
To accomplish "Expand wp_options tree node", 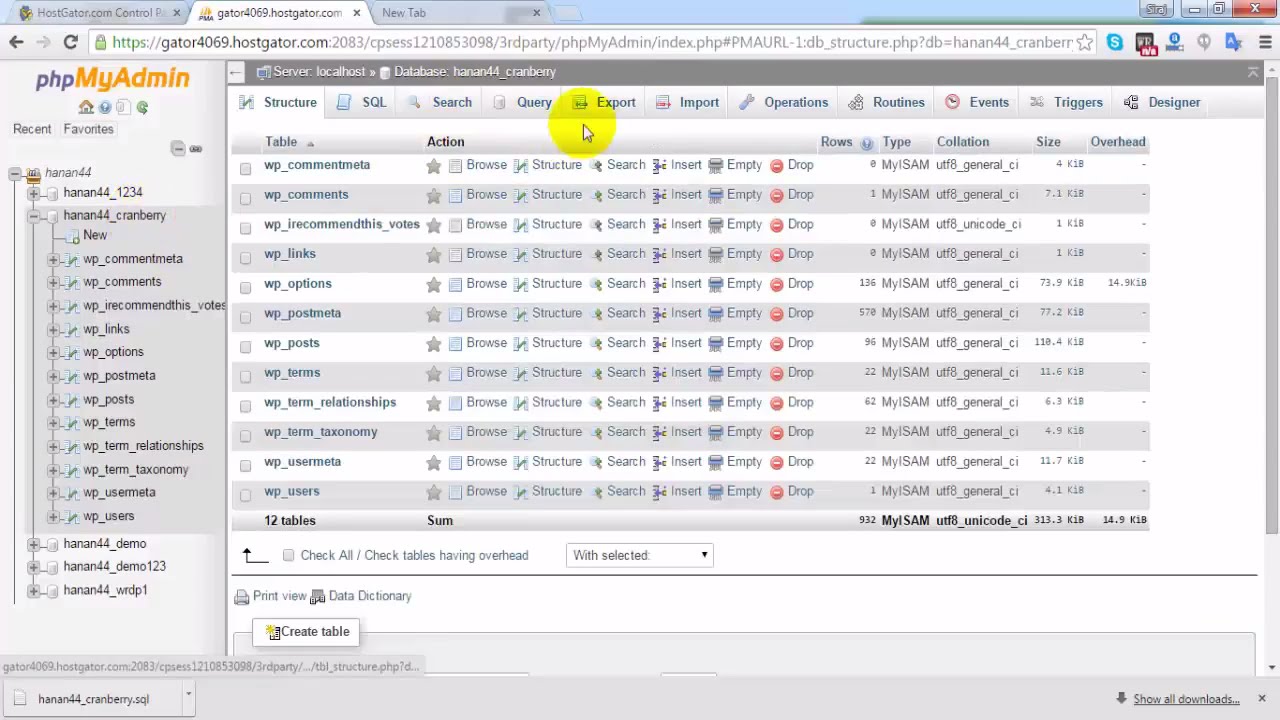I will click(53, 352).
